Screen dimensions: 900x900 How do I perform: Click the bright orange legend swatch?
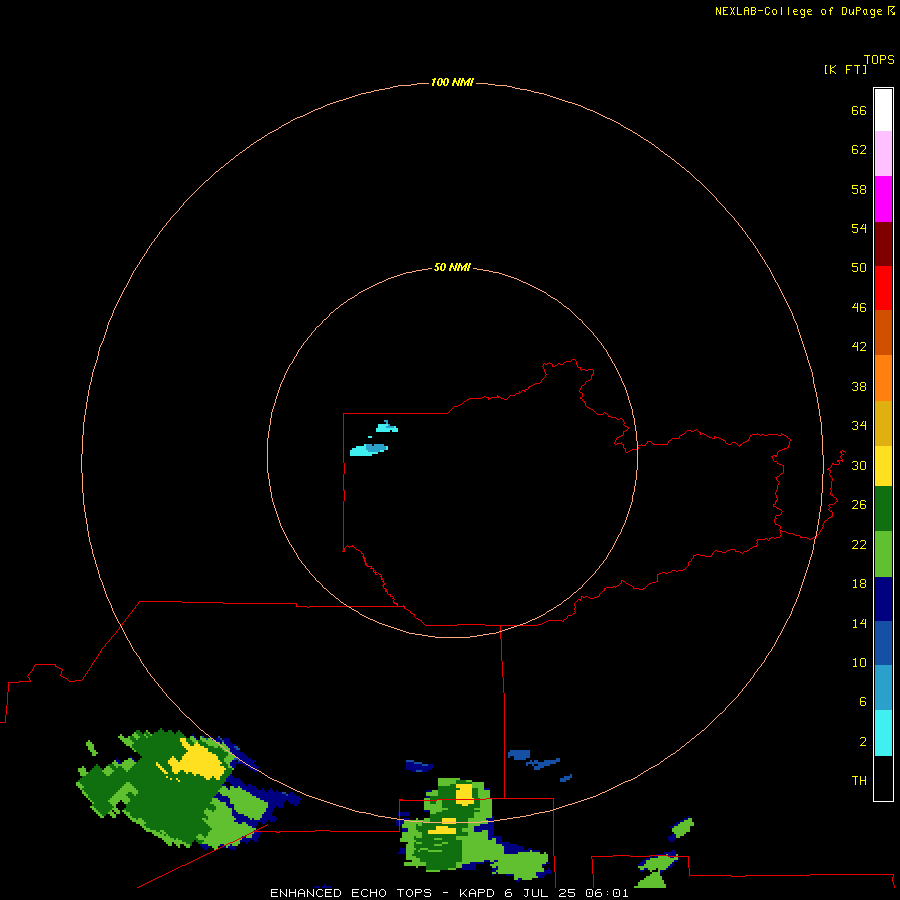click(x=883, y=378)
